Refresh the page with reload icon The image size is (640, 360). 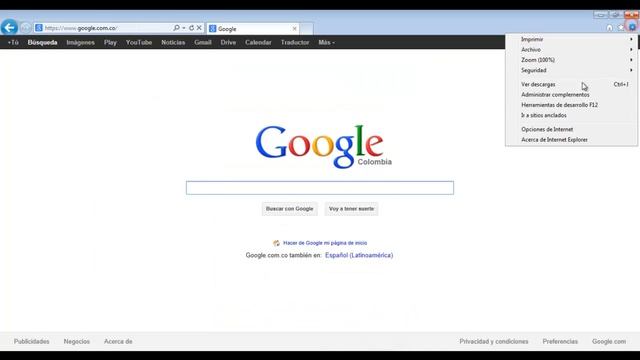click(x=191, y=28)
